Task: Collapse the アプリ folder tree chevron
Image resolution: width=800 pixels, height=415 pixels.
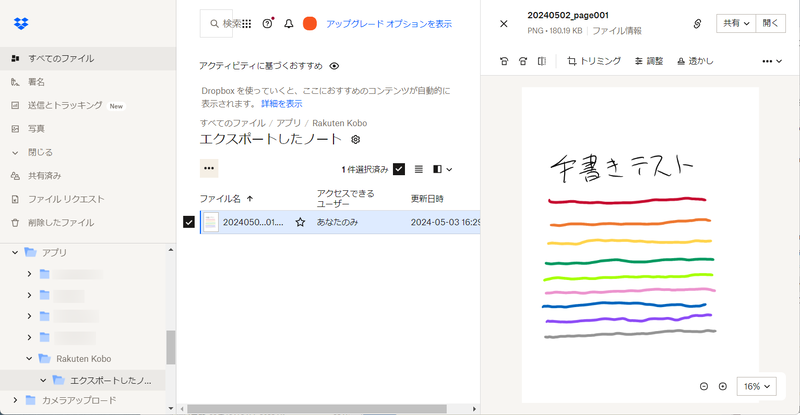Action: [x=15, y=252]
